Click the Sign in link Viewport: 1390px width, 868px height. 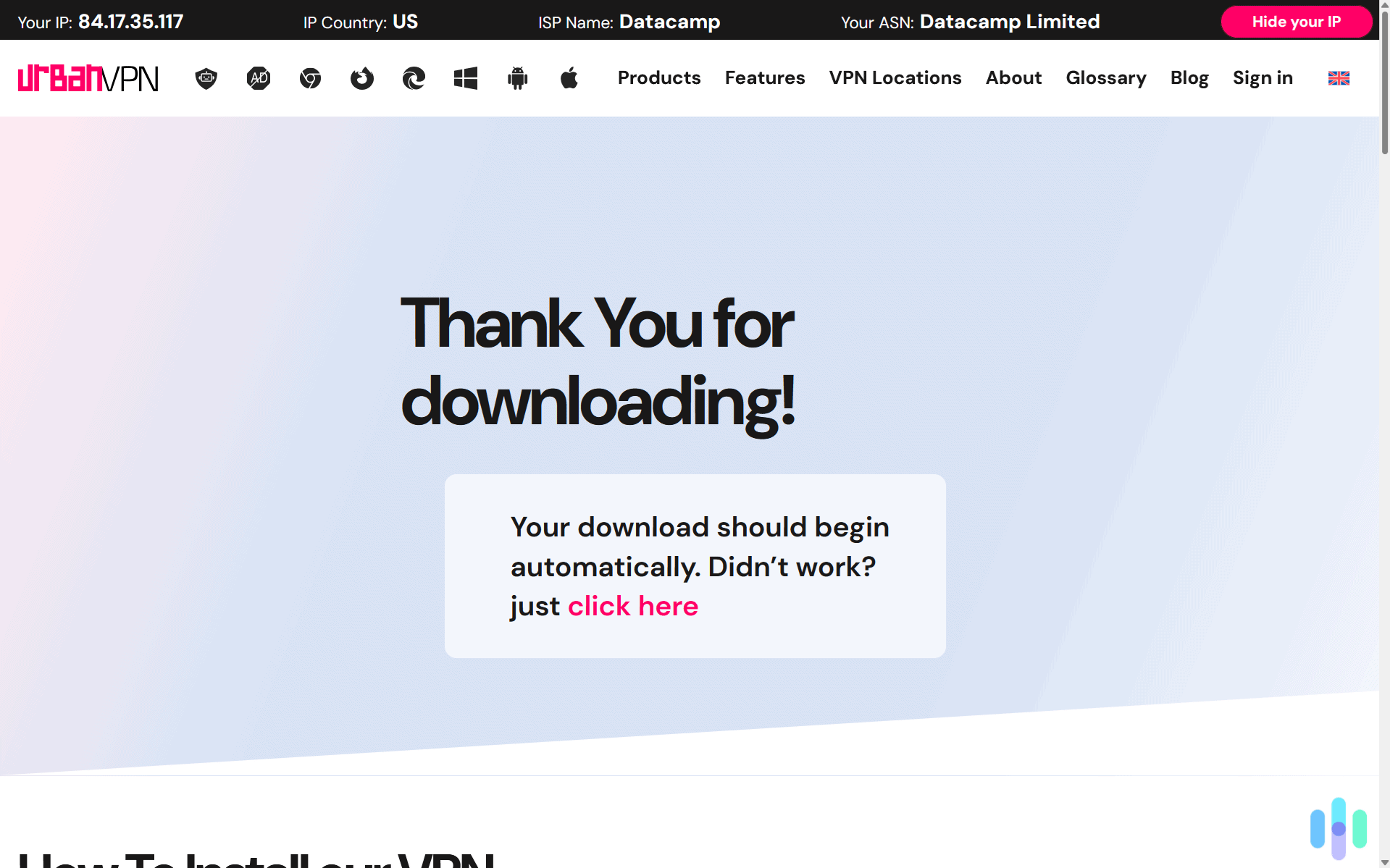pos(1262,78)
